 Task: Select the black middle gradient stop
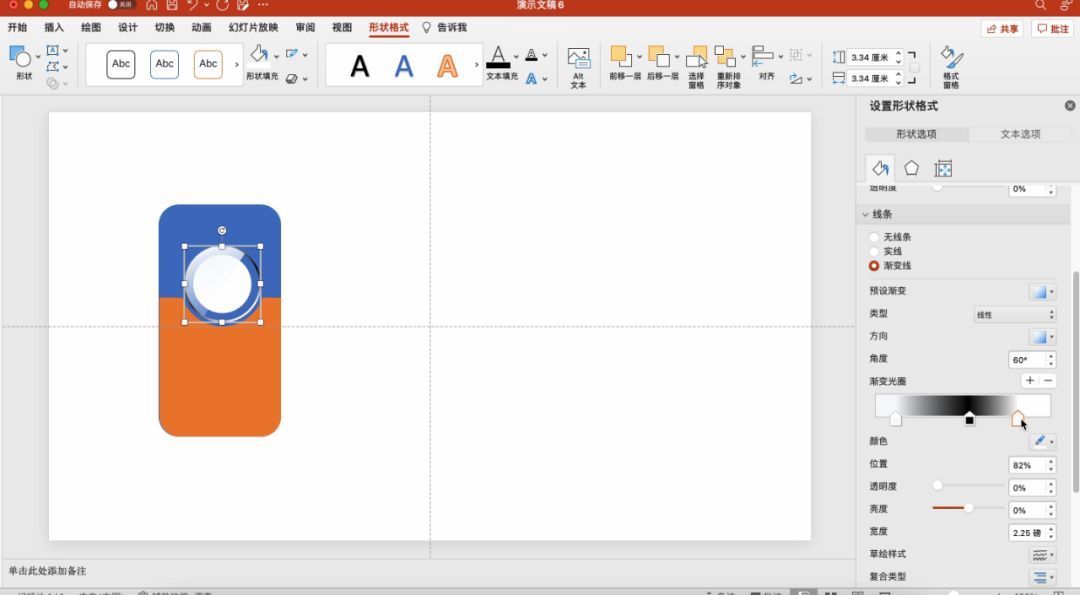(x=969, y=419)
